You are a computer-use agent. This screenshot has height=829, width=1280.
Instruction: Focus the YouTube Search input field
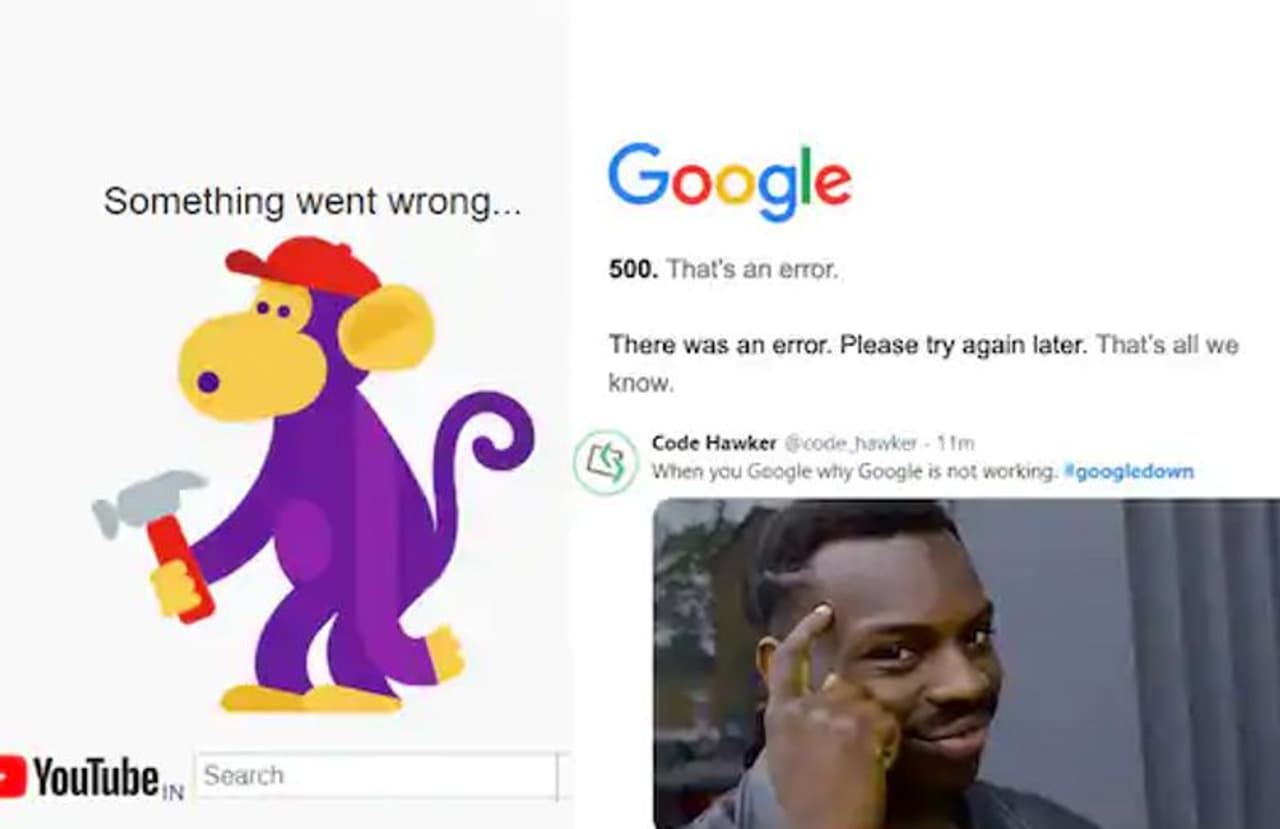376,776
